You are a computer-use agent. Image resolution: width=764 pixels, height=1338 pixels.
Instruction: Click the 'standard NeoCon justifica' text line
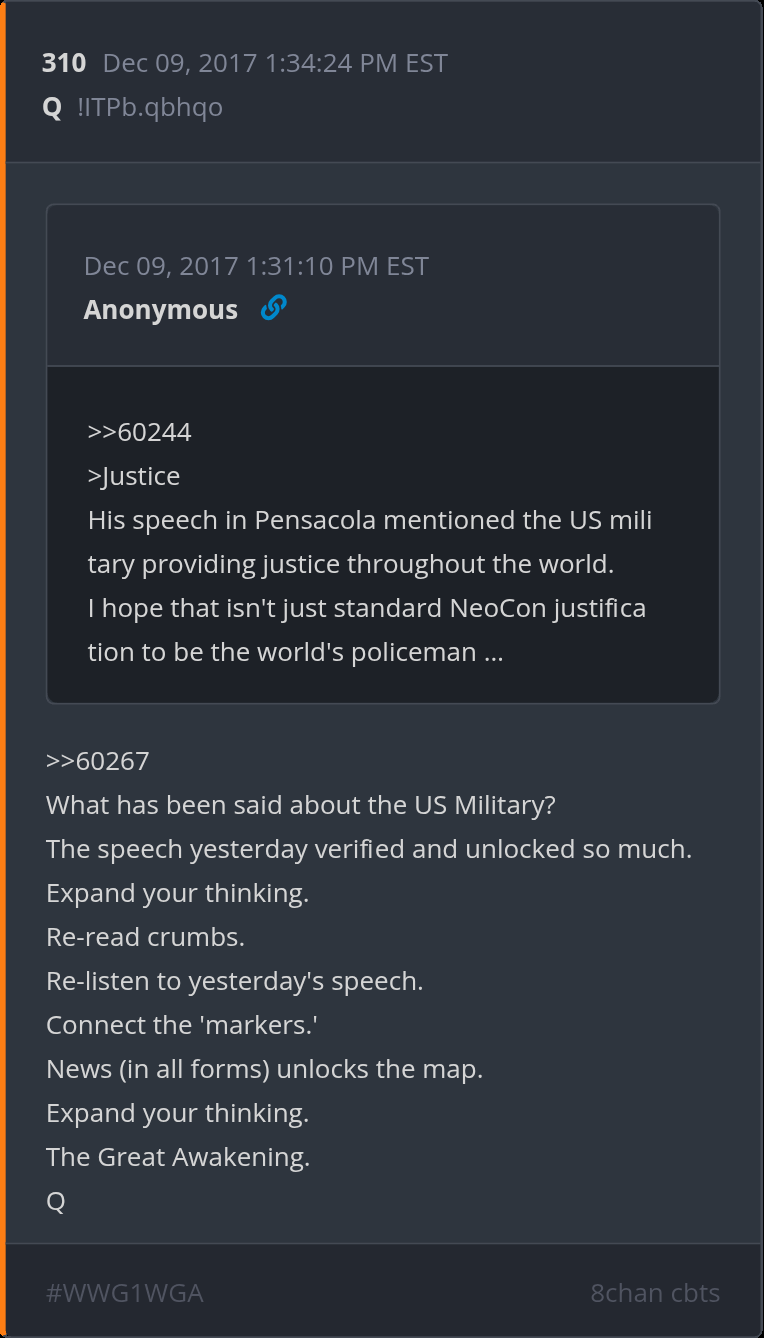pyautogui.click(x=366, y=608)
